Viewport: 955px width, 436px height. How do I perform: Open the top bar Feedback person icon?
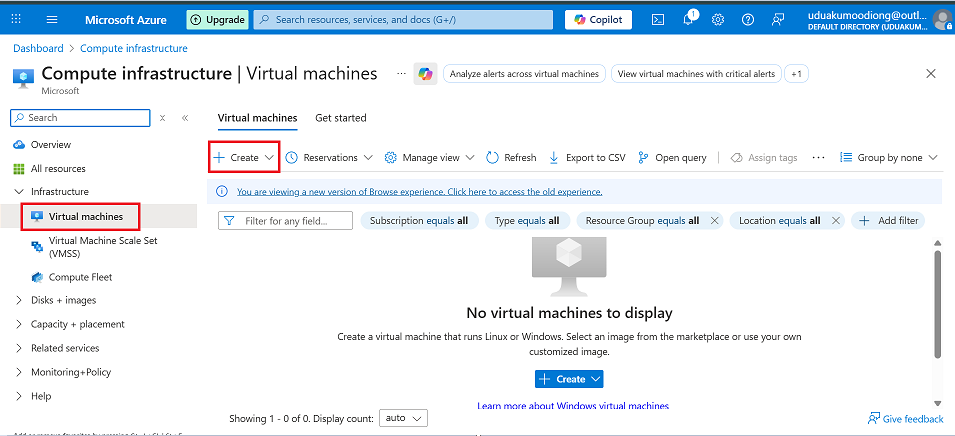pyautogui.click(x=778, y=19)
